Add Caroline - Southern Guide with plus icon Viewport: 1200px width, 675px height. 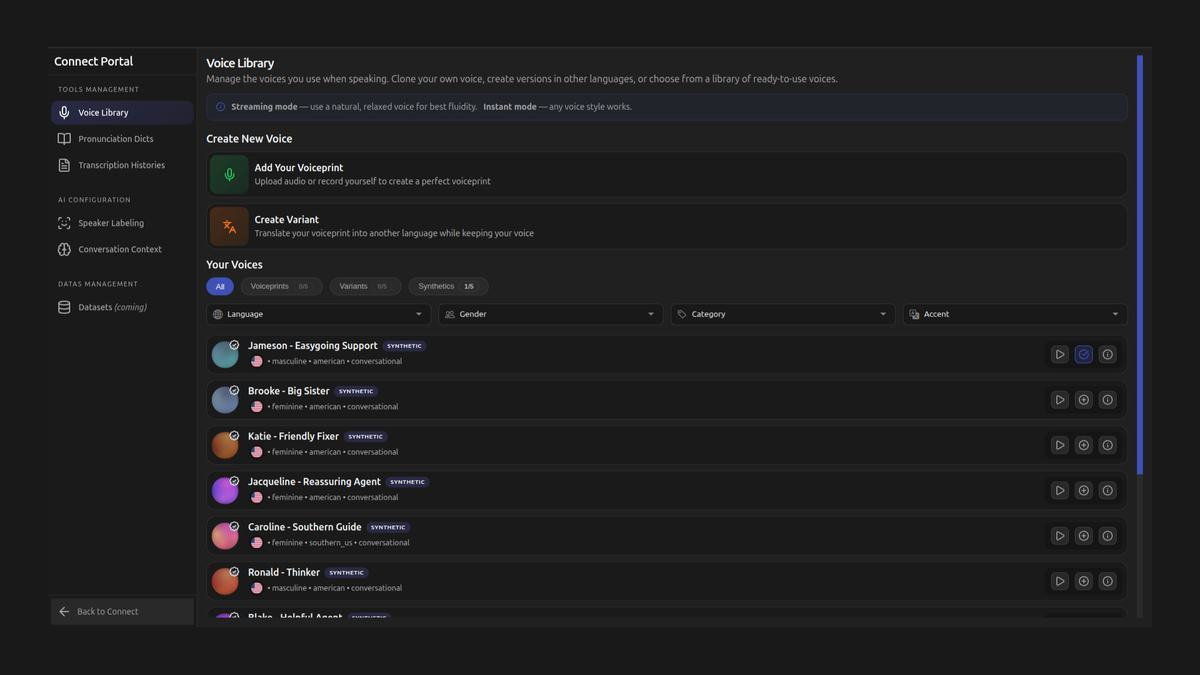(1084, 536)
